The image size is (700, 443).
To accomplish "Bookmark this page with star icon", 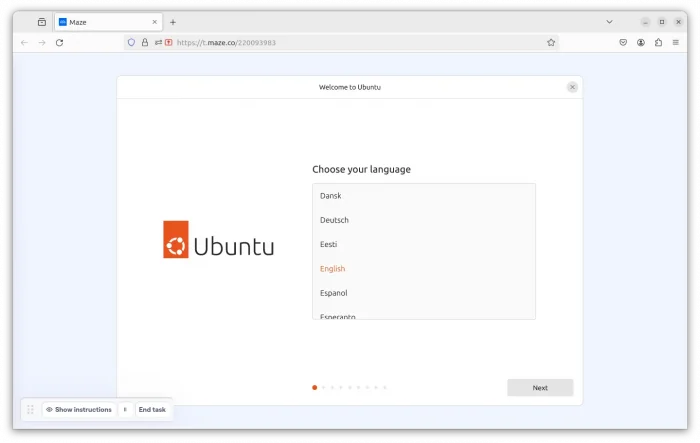I will point(551,42).
